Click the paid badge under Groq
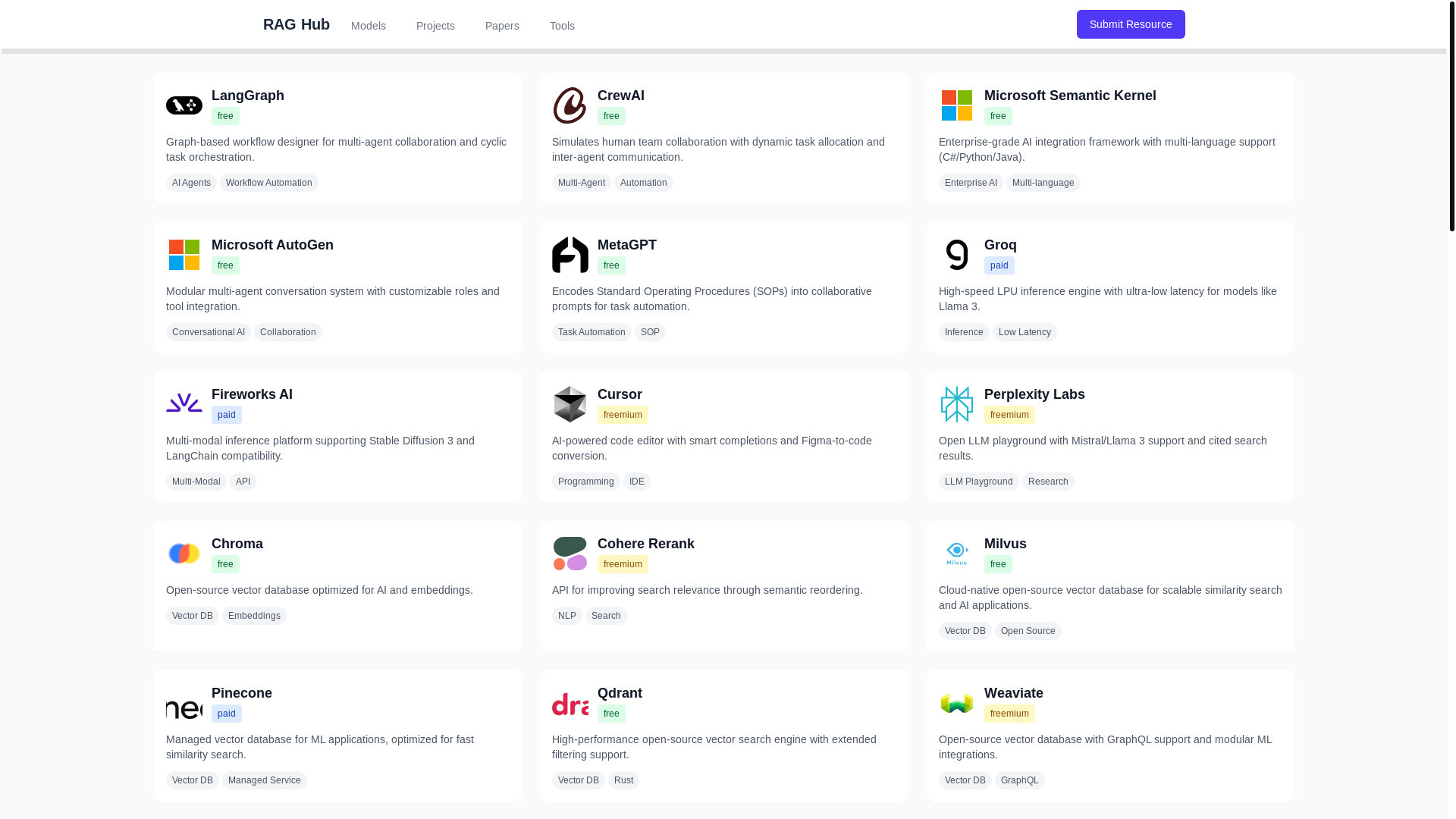 click(999, 265)
